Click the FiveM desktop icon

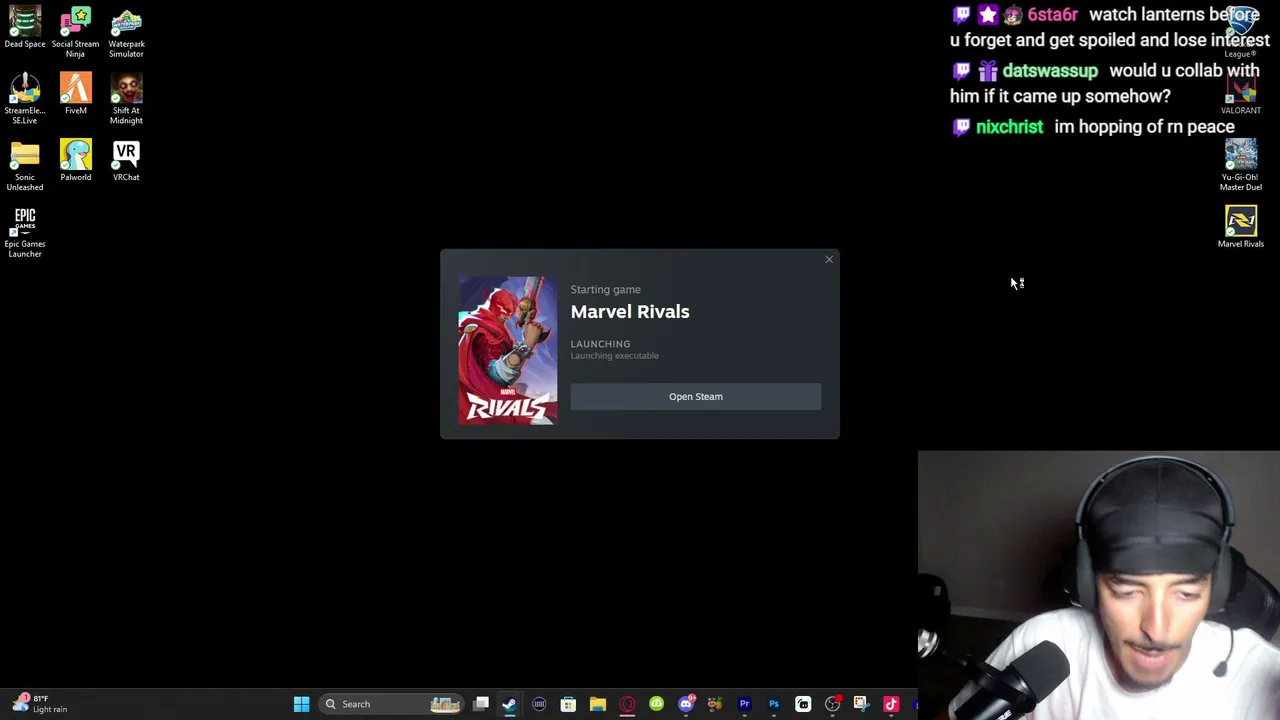(75, 93)
